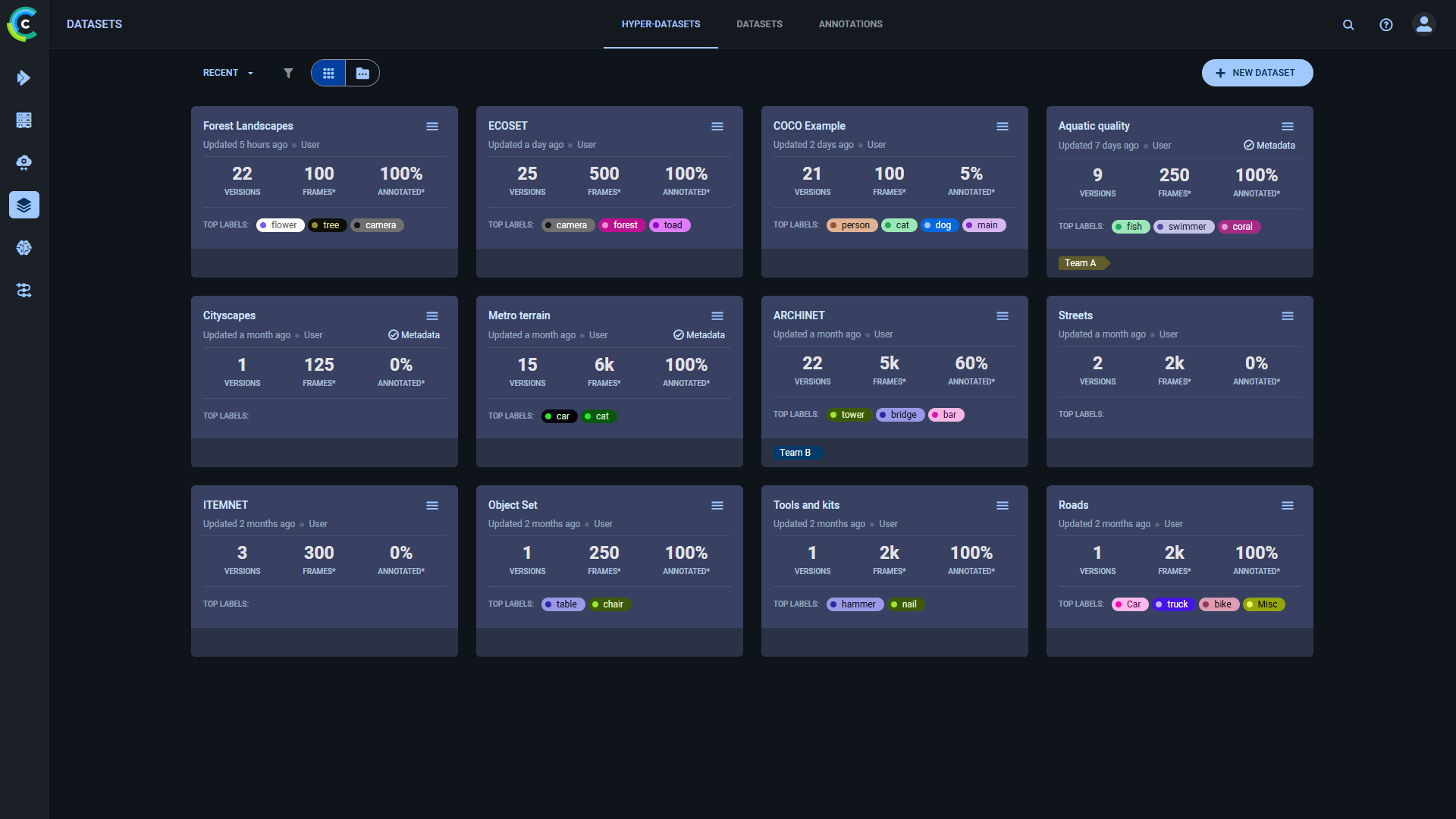
Task: Open the ANNOTATIONS tab
Action: 850,24
